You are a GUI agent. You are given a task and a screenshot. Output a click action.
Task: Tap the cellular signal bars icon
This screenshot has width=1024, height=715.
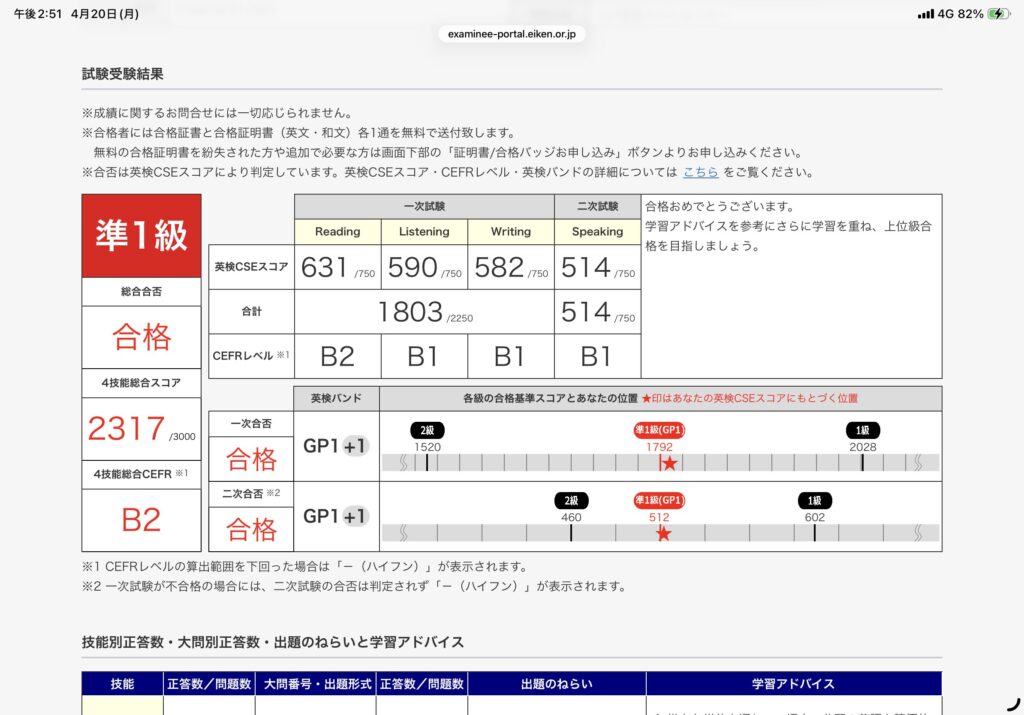pos(923,14)
